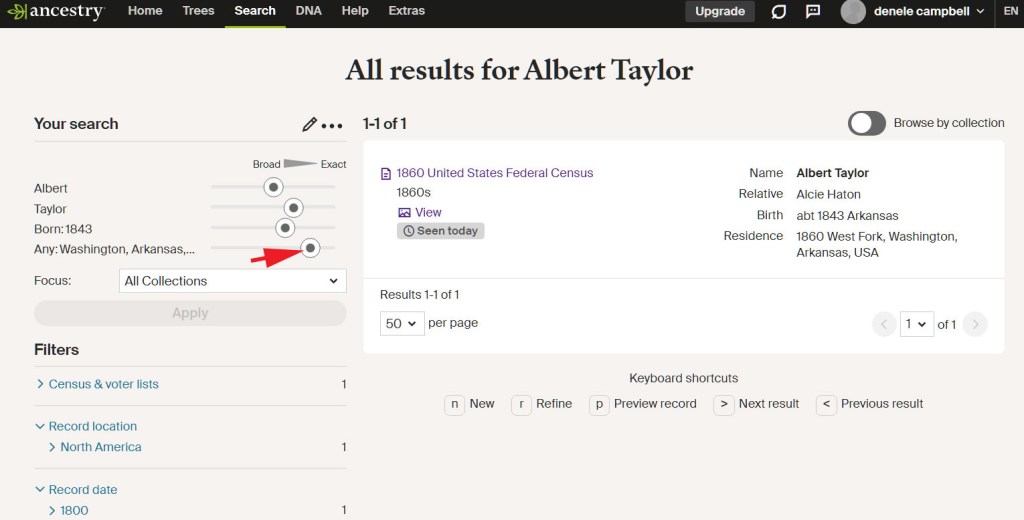
Task: Toggle the Browse by collection switch
Action: (x=867, y=123)
